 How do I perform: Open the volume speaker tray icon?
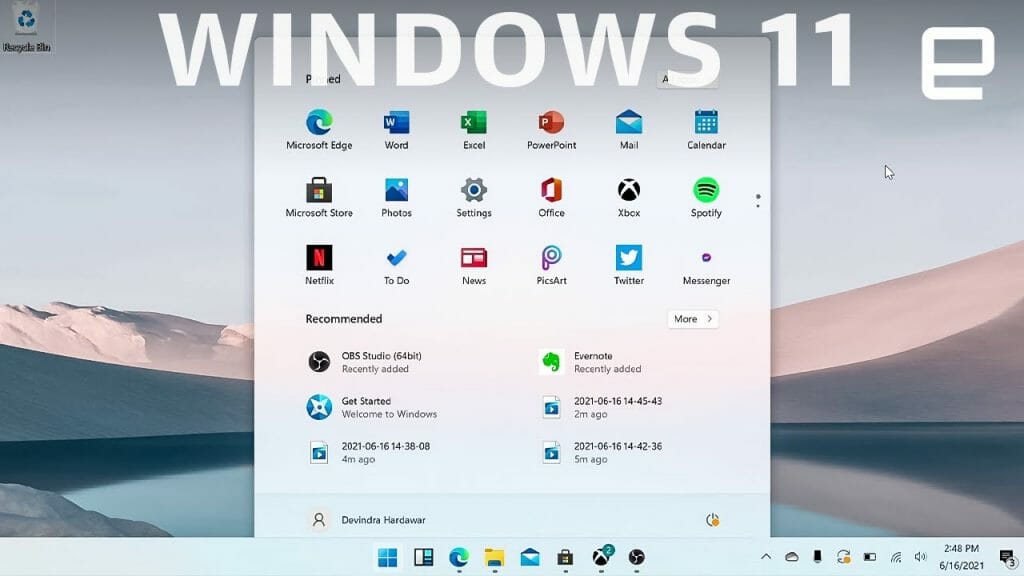tap(921, 557)
